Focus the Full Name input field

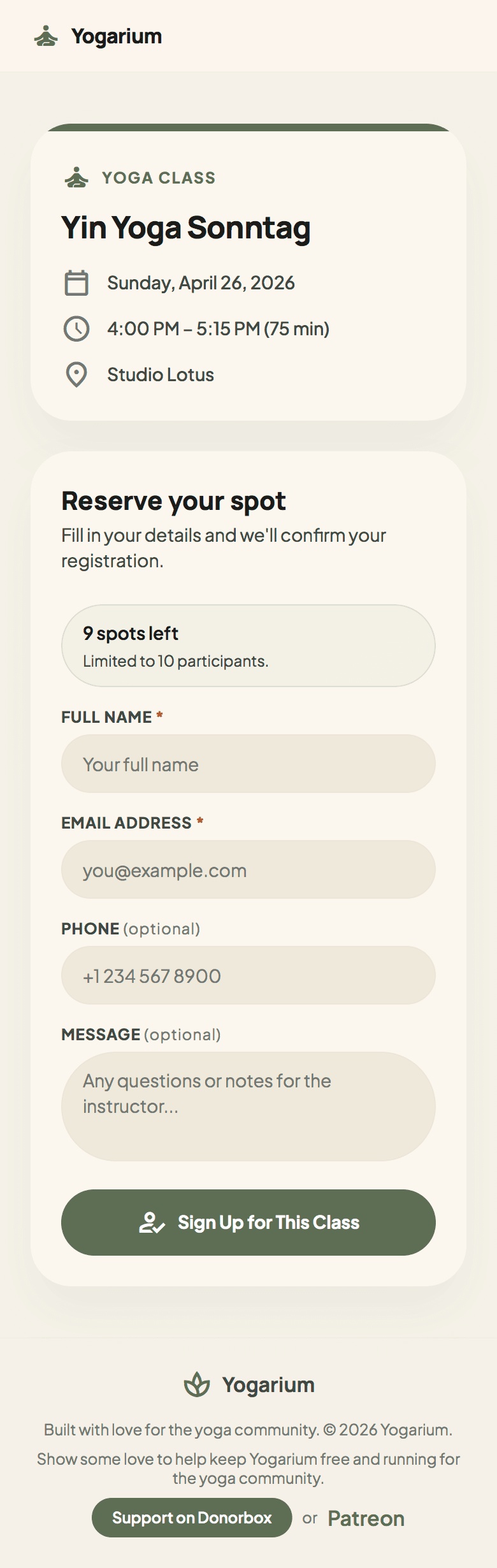click(248, 764)
